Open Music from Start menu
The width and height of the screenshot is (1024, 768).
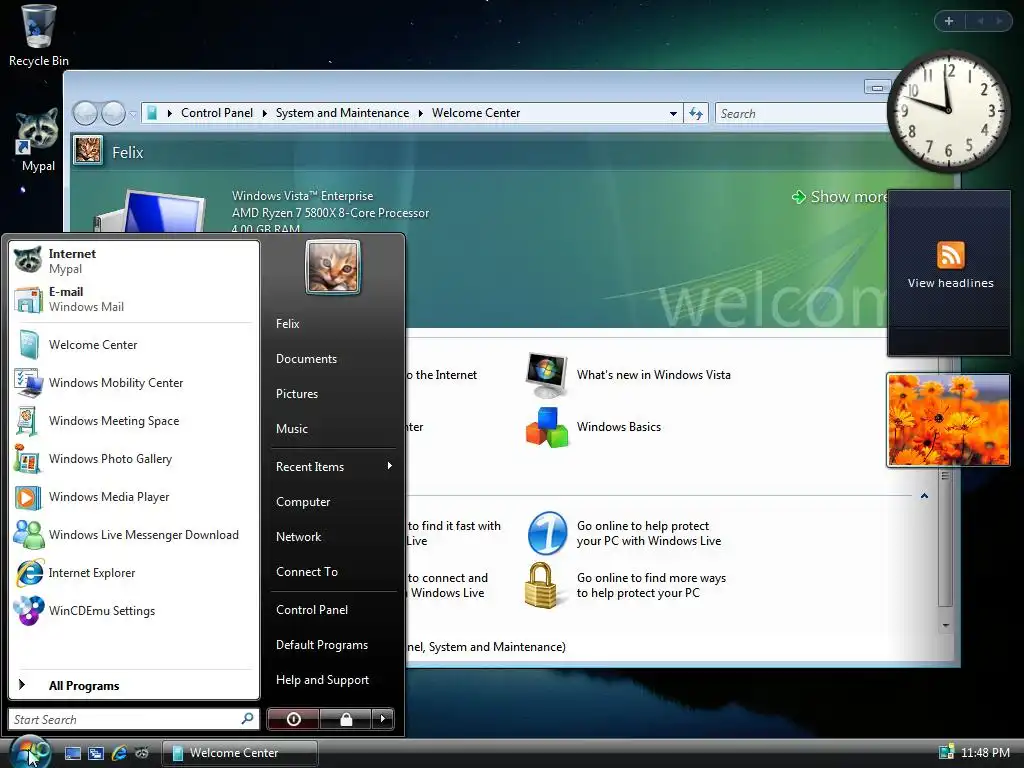pos(334,428)
